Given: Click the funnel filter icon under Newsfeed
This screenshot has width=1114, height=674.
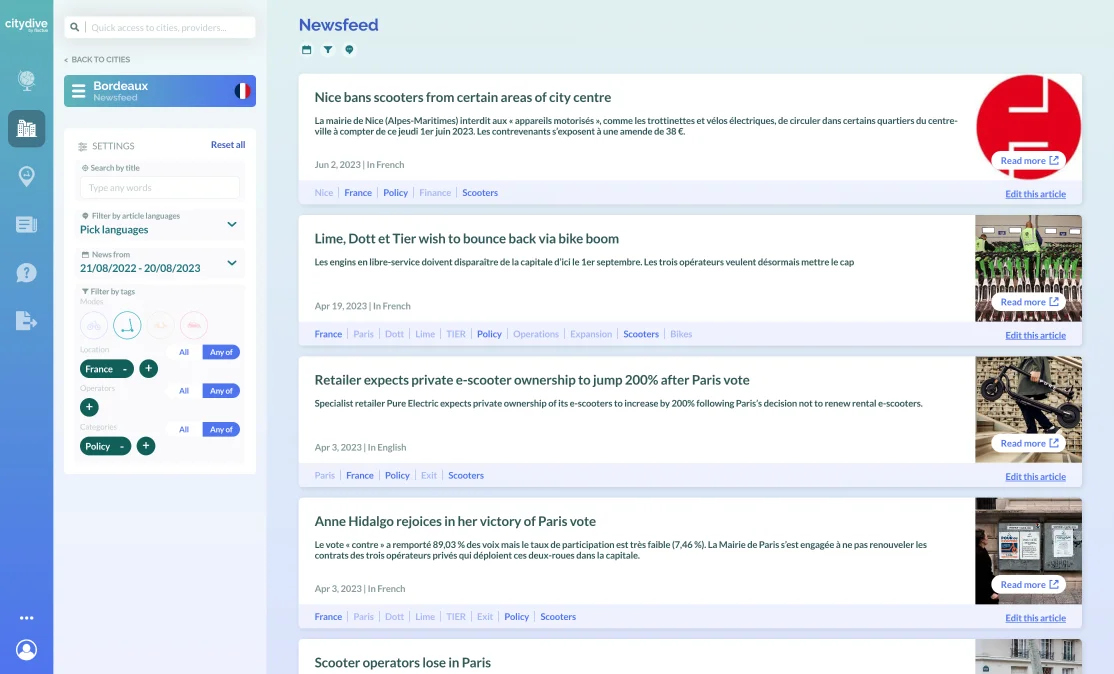Looking at the screenshot, I should click(x=328, y=50).
